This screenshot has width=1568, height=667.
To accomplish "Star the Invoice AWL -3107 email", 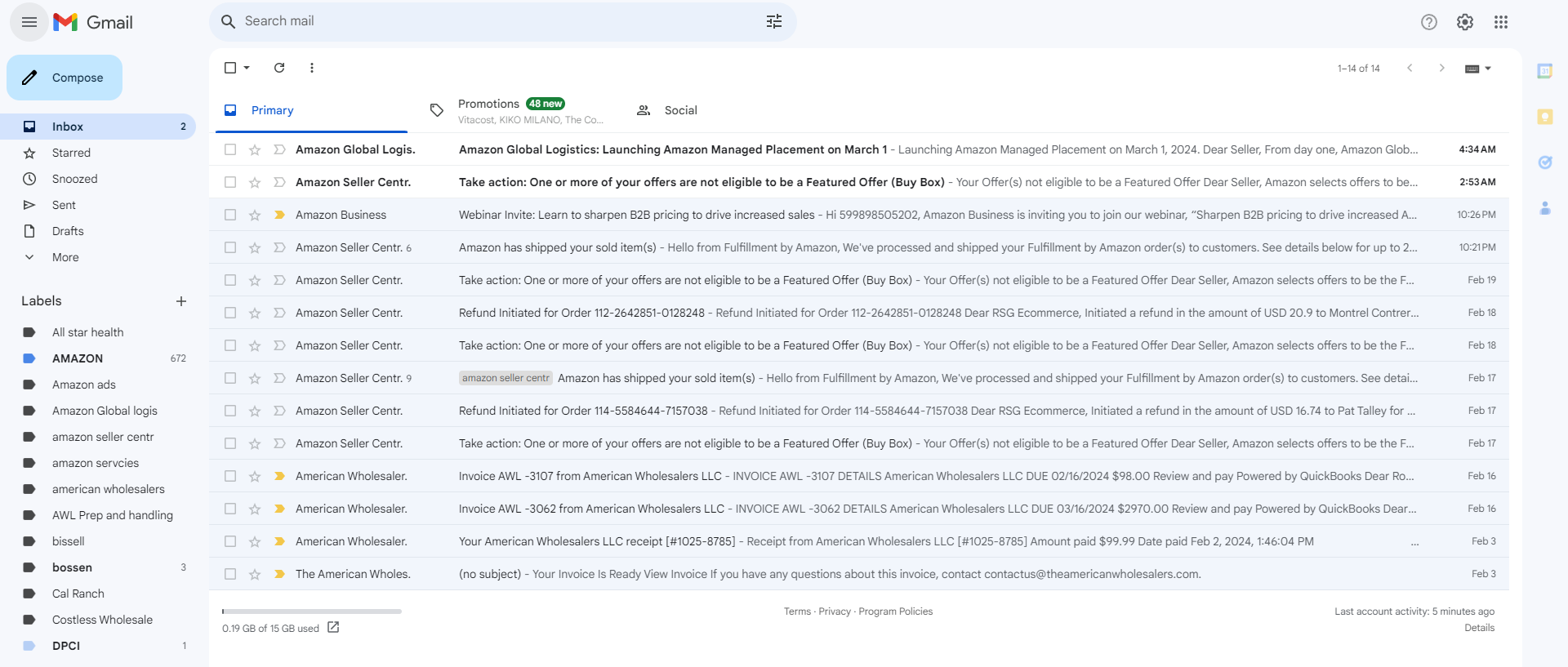I will [255, 476].
